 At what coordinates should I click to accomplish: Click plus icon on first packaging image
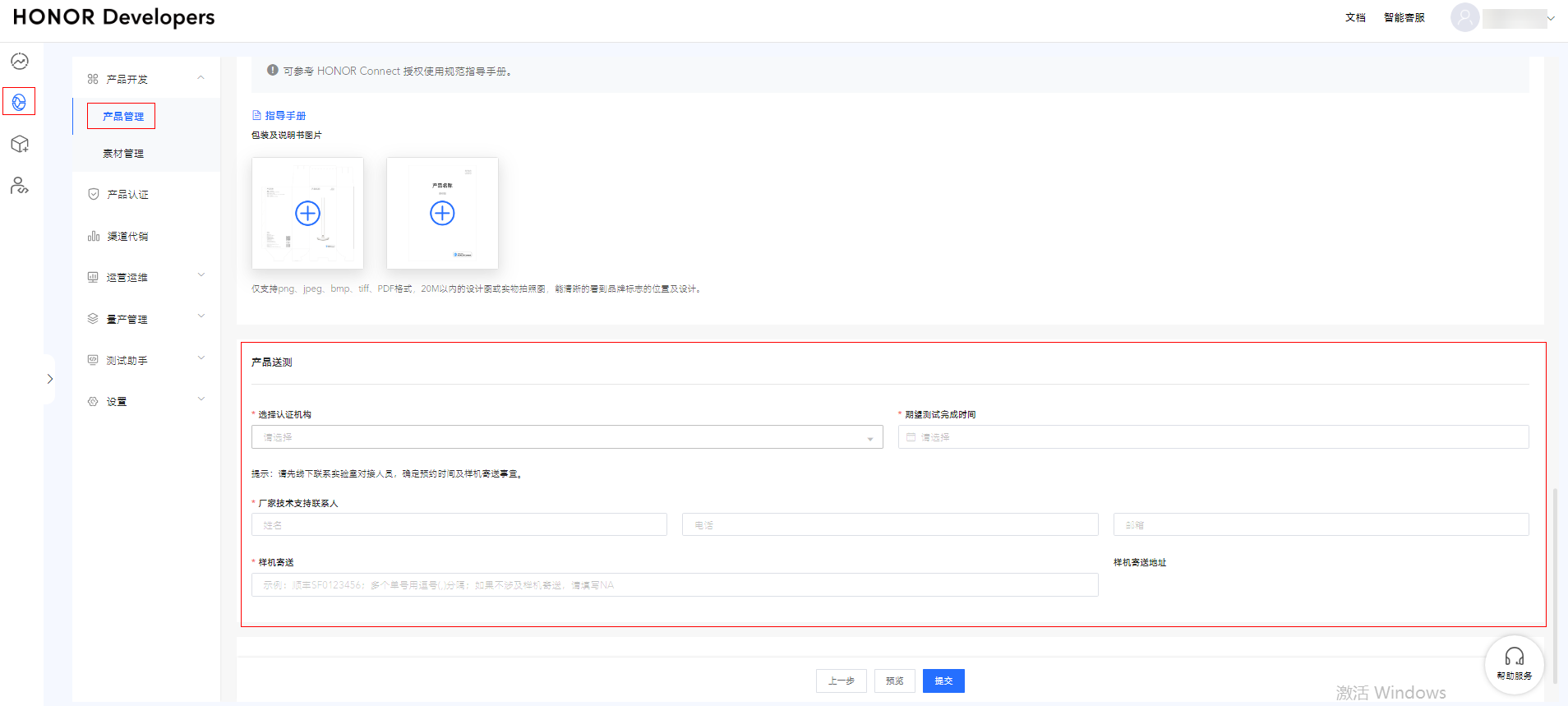307,214
